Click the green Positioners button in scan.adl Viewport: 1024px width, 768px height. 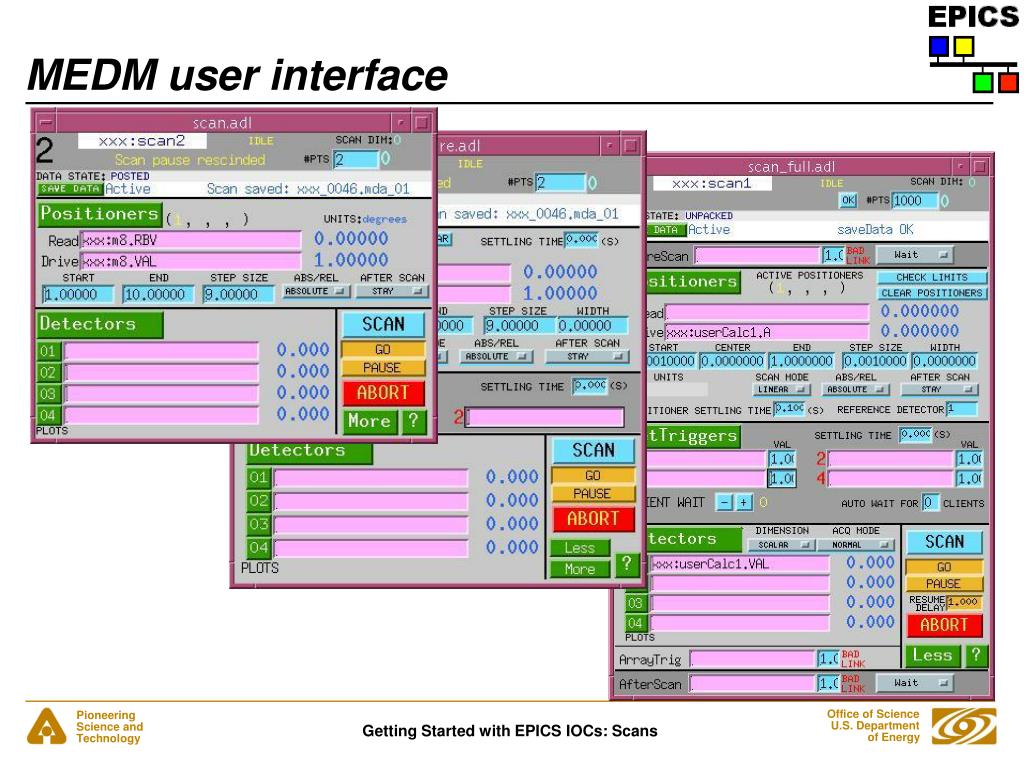tap(99, 214)
